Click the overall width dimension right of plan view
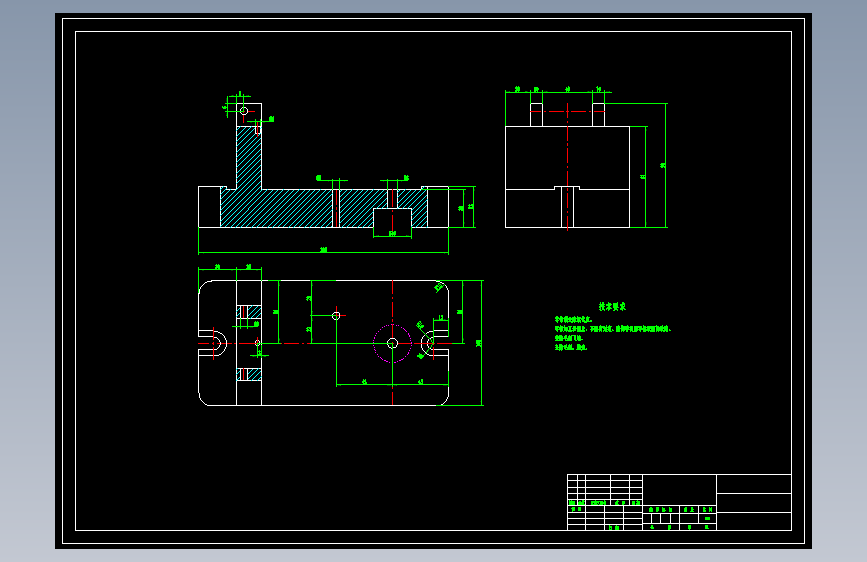The height and width of the screenshot is (562, 867). click(480, 343)
